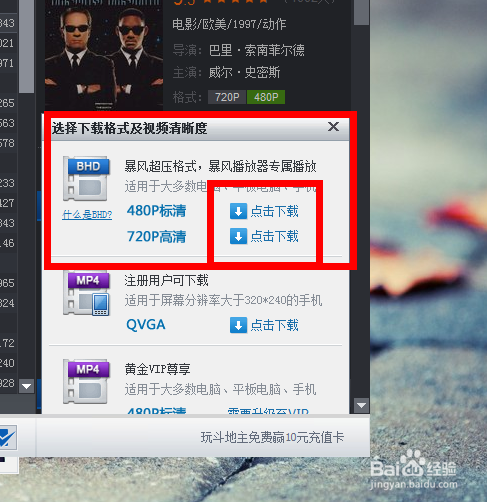Click actor name 威尔·史密斯

tap(244, 72)
